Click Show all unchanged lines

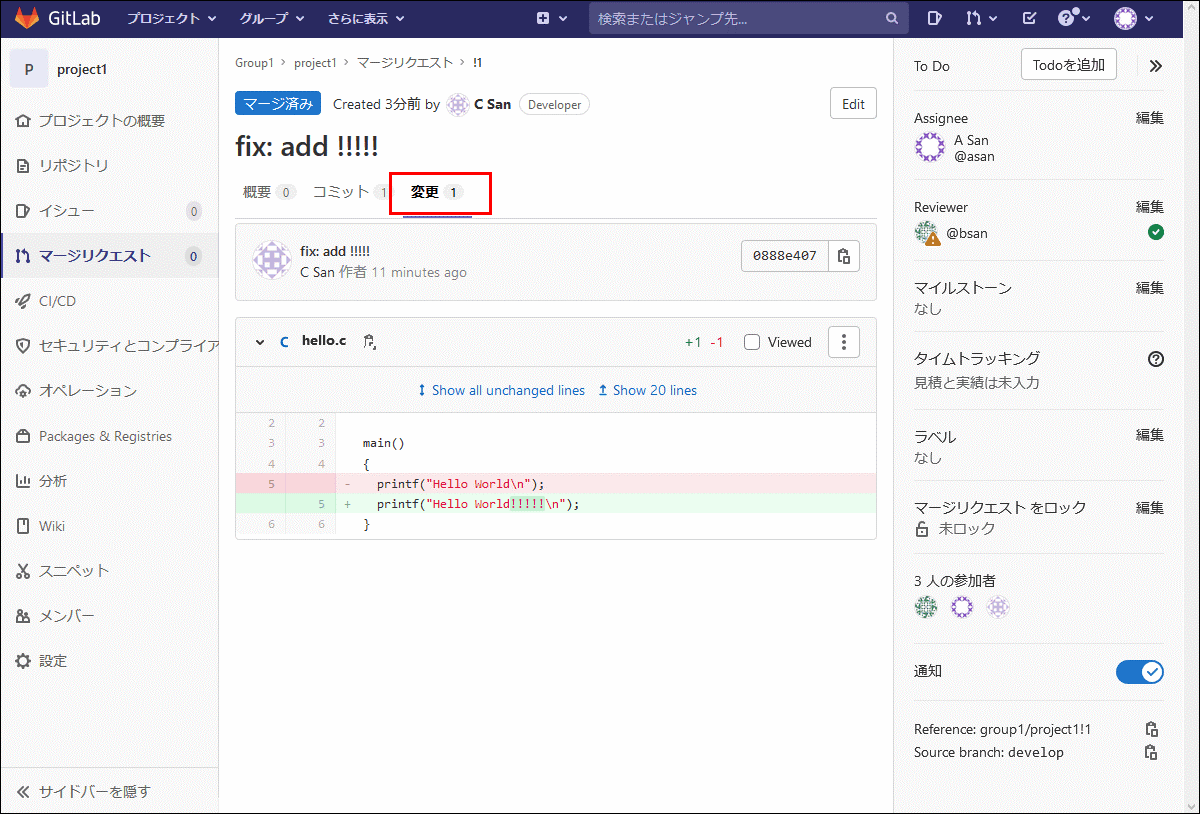pyautogui.click(x=501, y=390)
